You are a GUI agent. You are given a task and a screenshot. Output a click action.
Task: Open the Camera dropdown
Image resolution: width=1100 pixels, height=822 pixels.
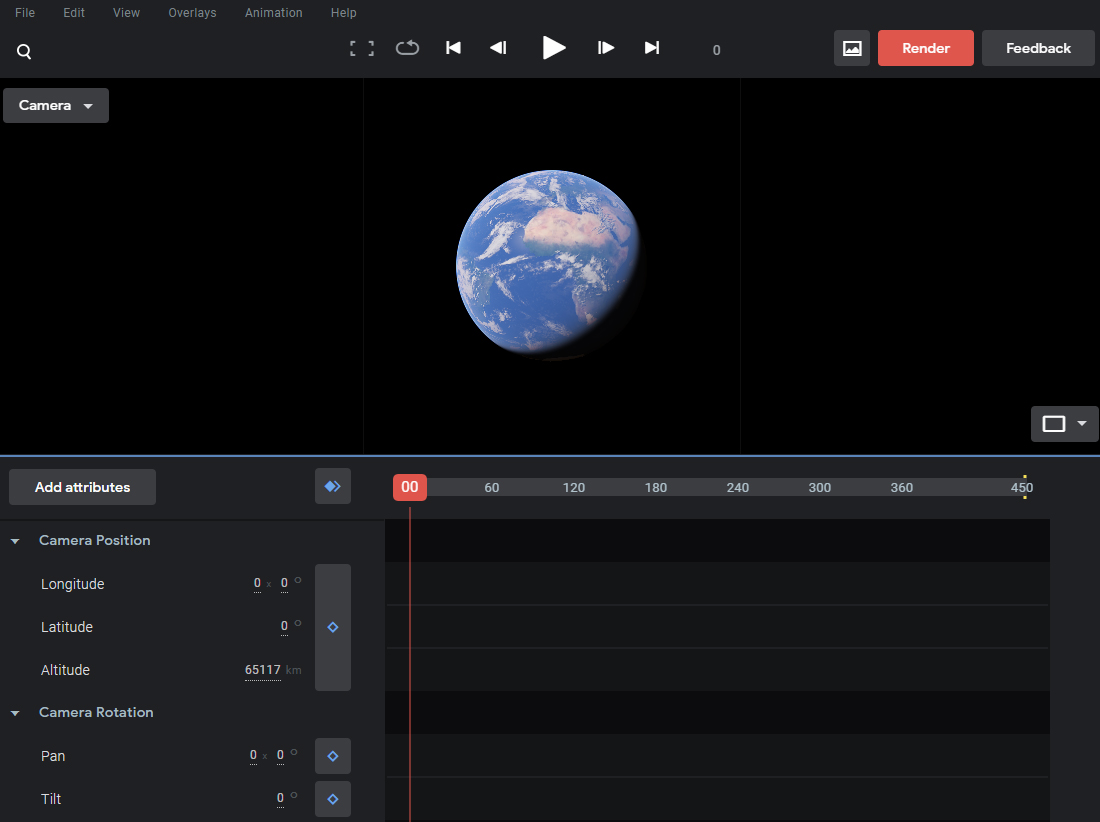[x=56, y=106]
